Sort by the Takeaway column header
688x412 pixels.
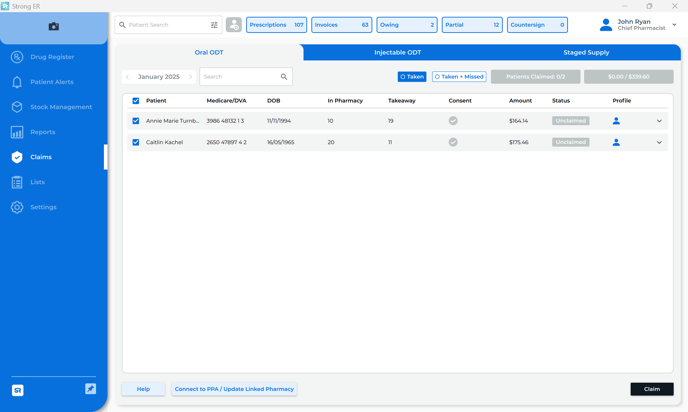click(x=401, y=101)
